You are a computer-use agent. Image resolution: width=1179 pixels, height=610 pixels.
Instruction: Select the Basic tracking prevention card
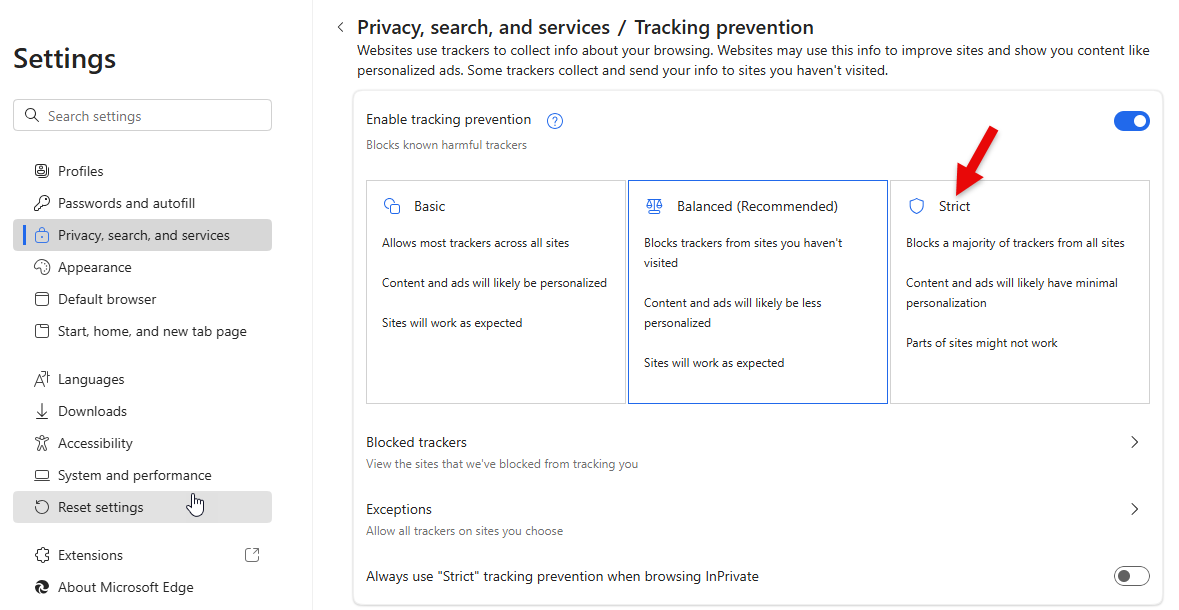496,292
